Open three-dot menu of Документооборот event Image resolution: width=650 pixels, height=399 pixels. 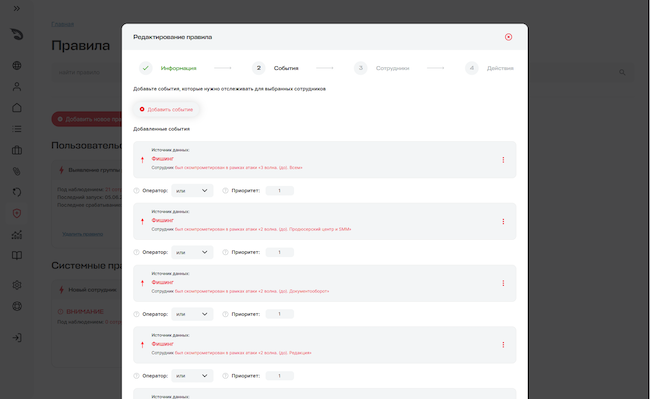click(503, 283)
